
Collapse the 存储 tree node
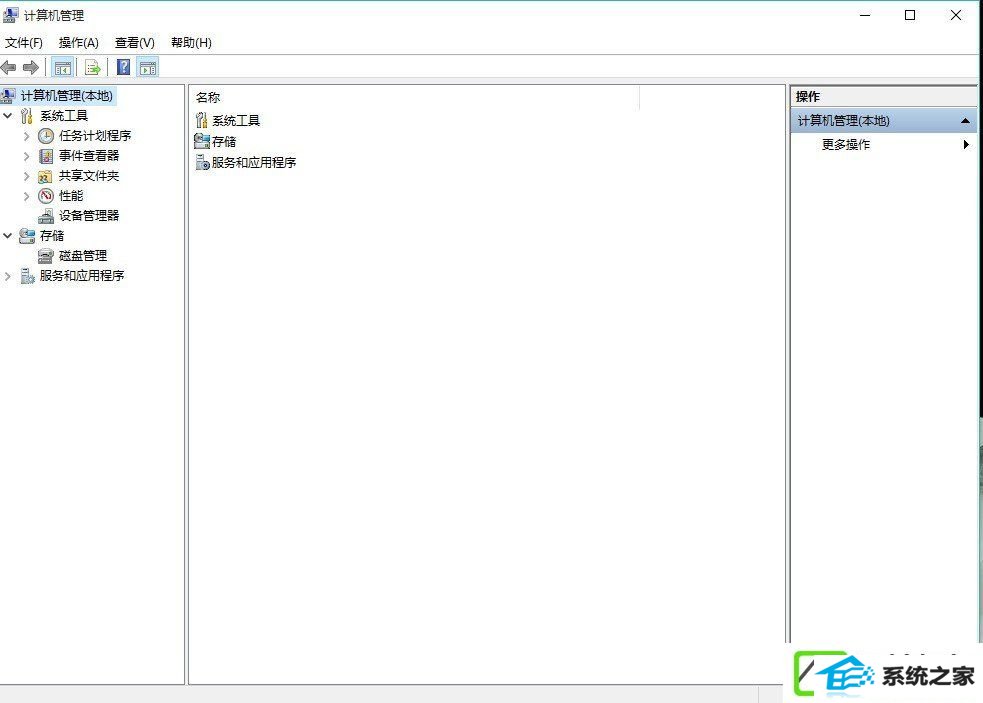click(x=8, y=236)
